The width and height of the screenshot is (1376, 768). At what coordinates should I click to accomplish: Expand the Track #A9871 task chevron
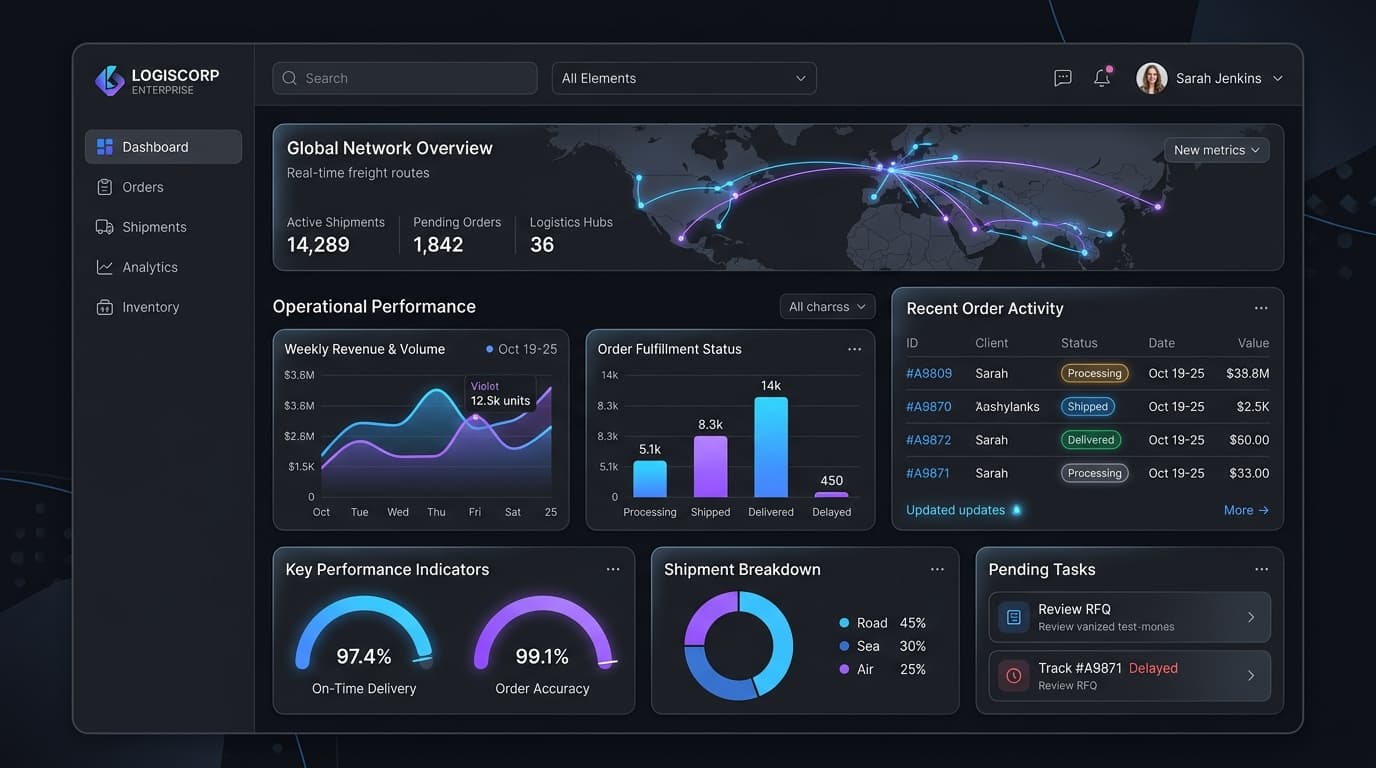1251,676
